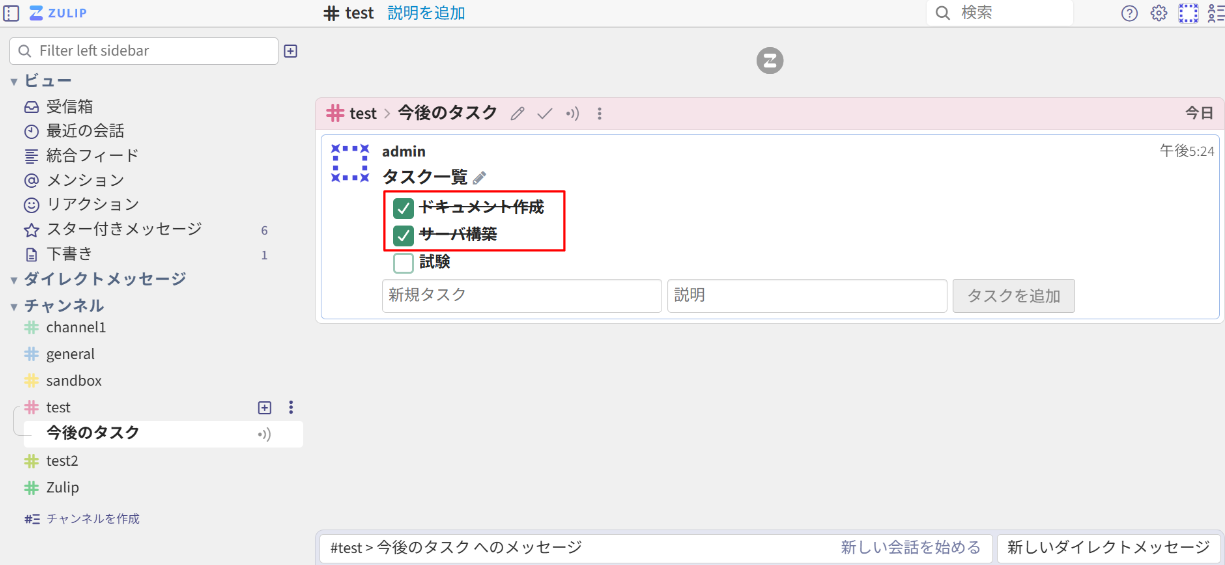1225x565 pixels.
Task: Mark topic resolved with the checkmark icon
Action: coord(545,114)
